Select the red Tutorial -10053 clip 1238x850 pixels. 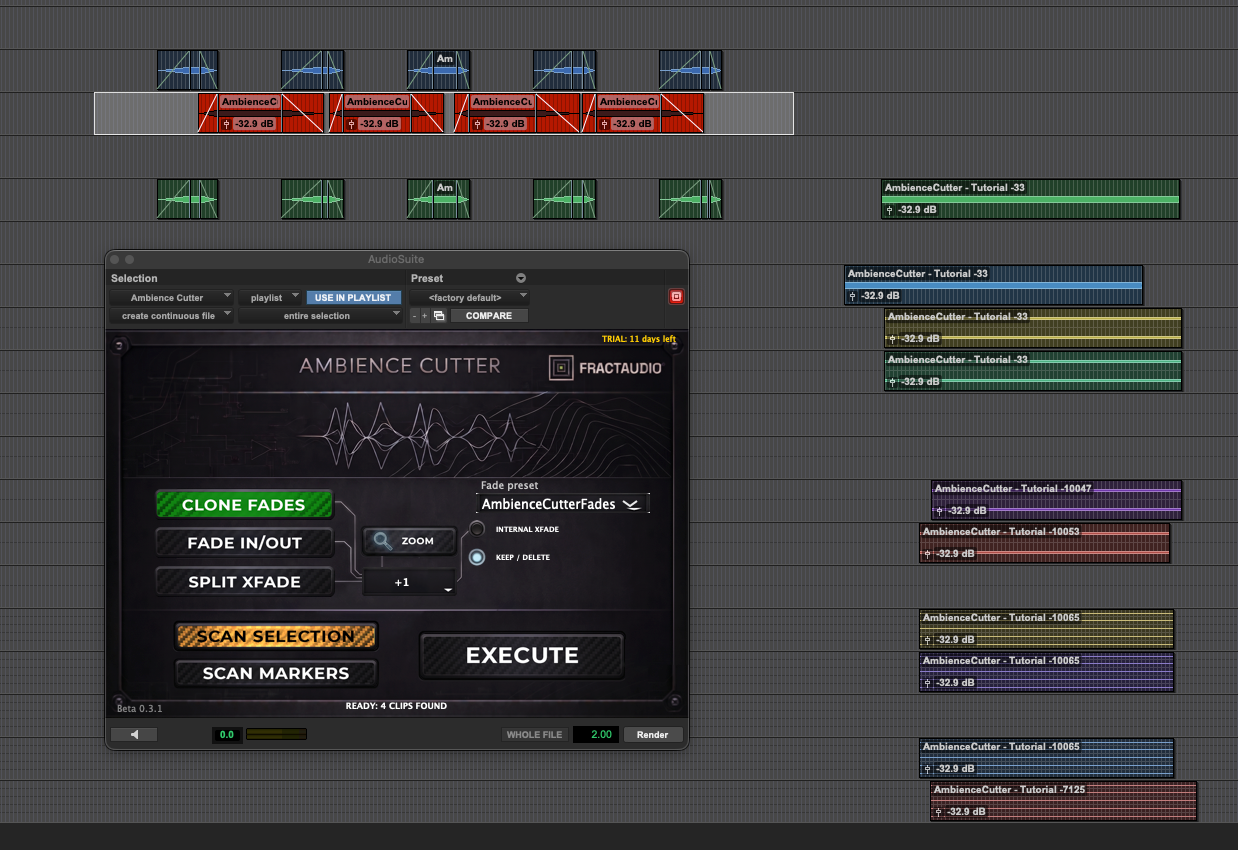point(1044,543)
